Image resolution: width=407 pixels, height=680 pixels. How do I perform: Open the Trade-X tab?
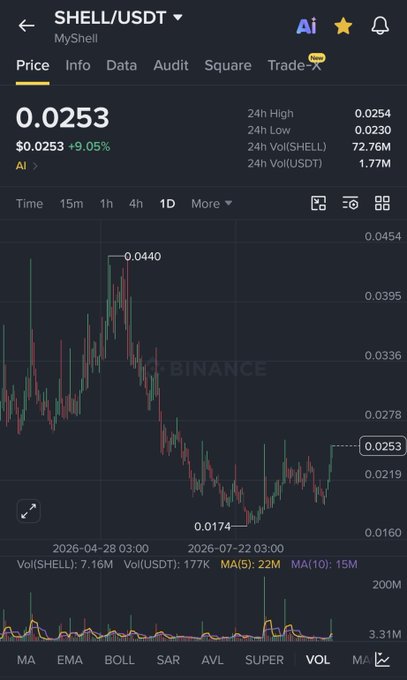point(295,65)
